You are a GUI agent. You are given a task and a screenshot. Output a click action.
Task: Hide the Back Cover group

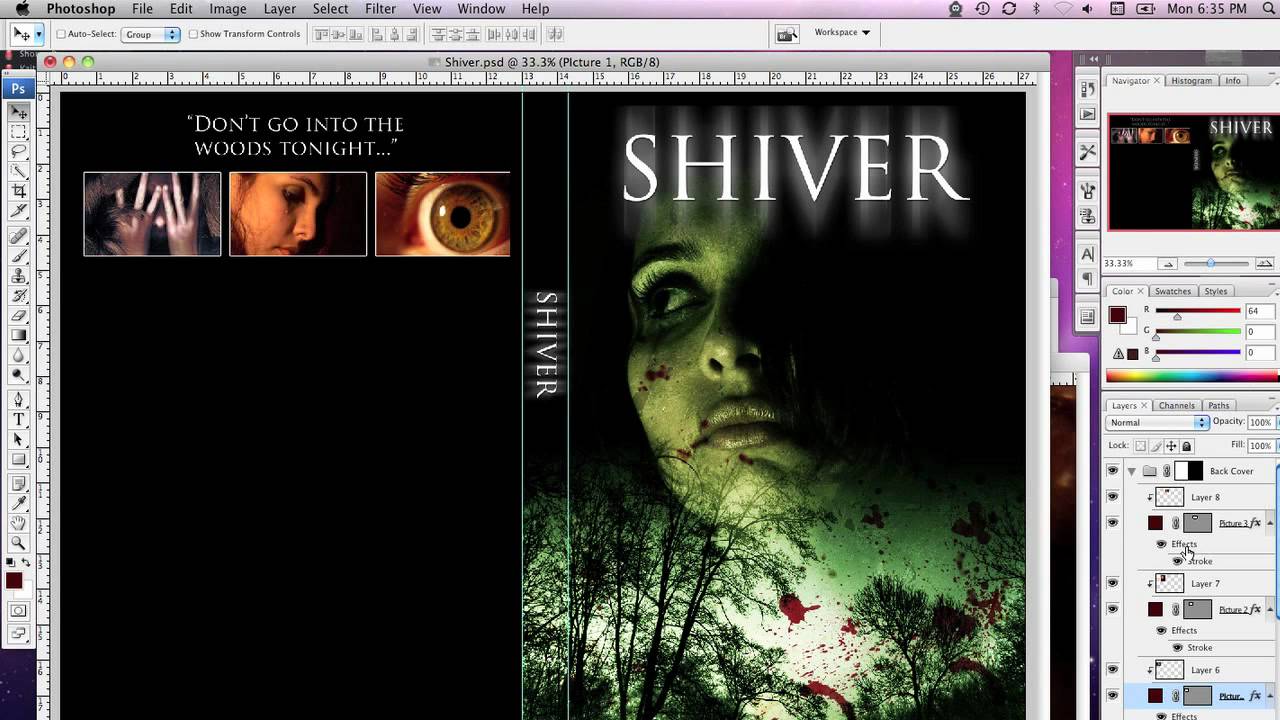point(1112,471)
